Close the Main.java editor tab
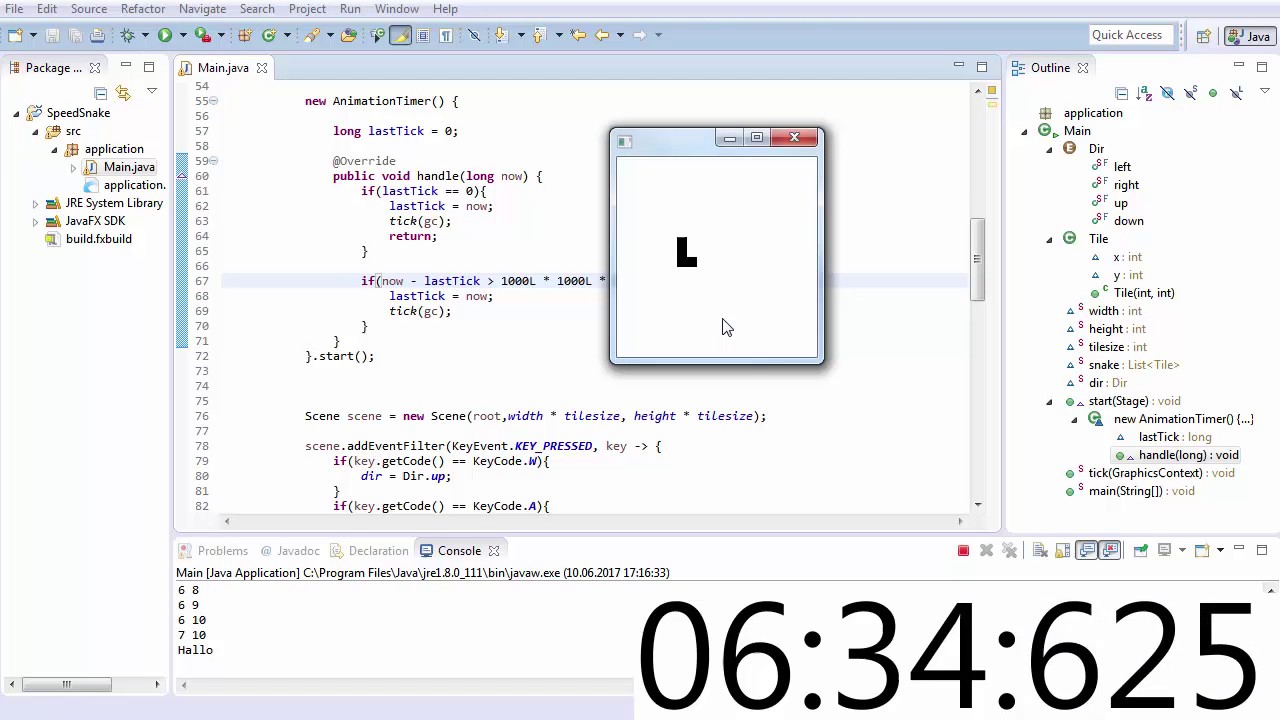This screenshot has height=720, width=1280. 262,68
